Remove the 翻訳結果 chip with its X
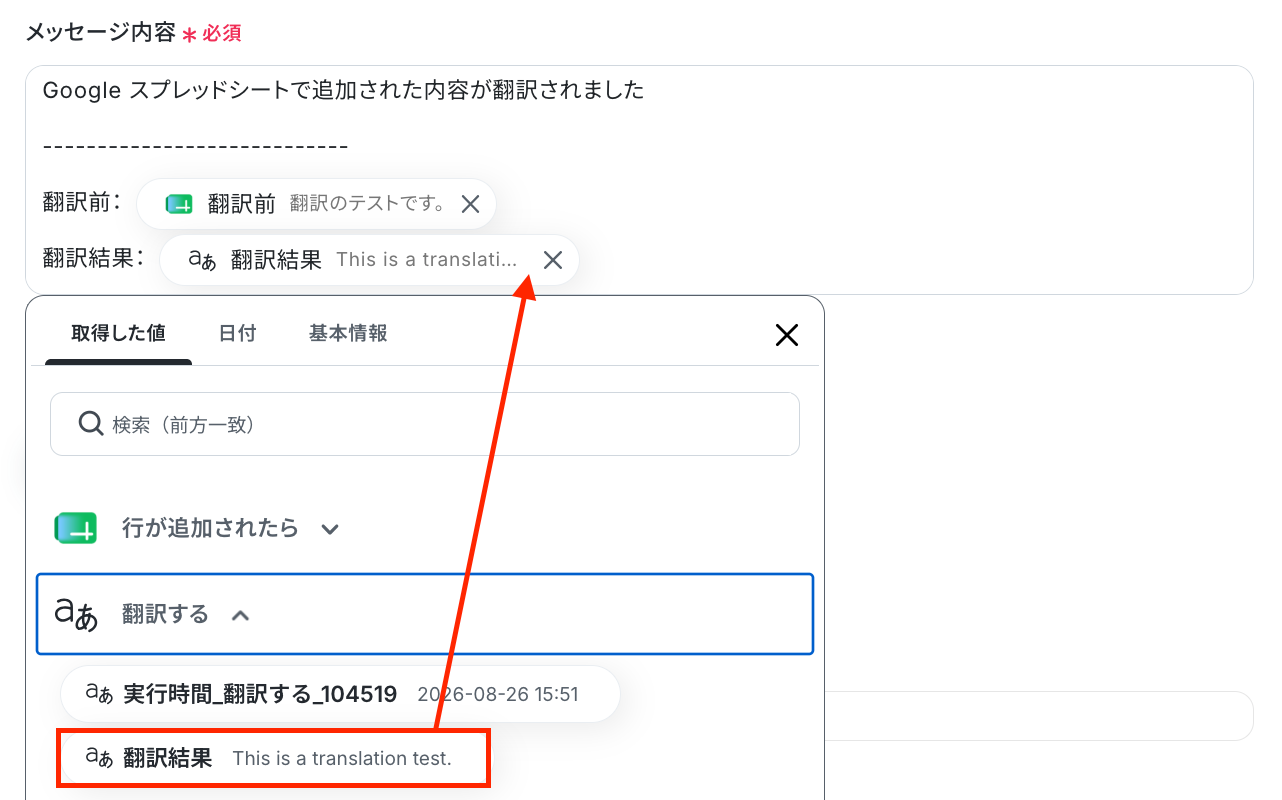The height and width of the screenshot is (800, 1282). click(x=552, y=260)
